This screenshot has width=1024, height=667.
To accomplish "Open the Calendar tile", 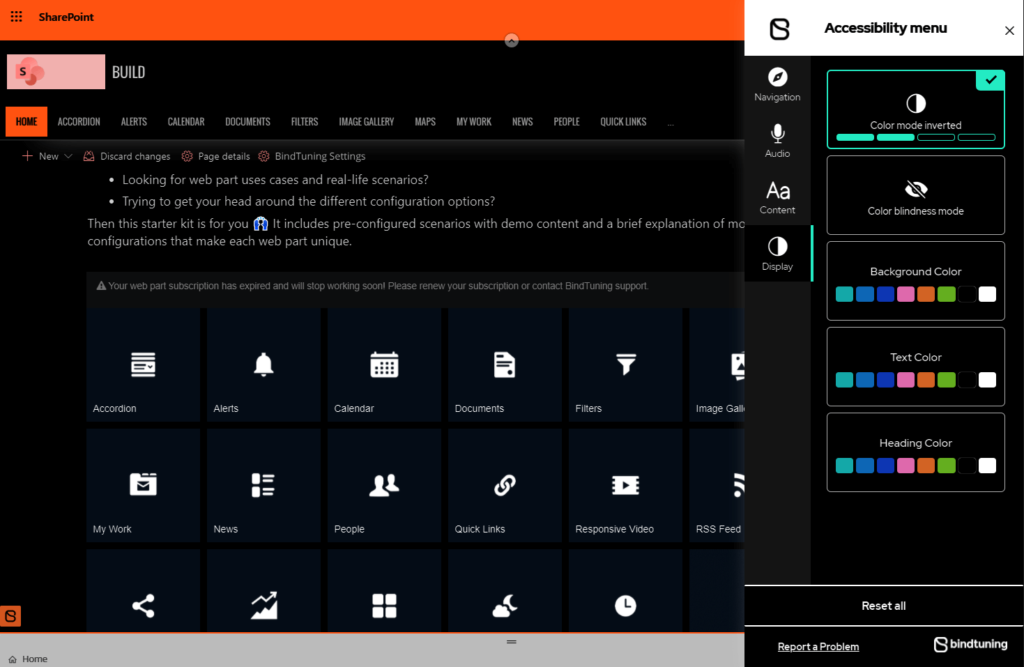I will (384, 365).
